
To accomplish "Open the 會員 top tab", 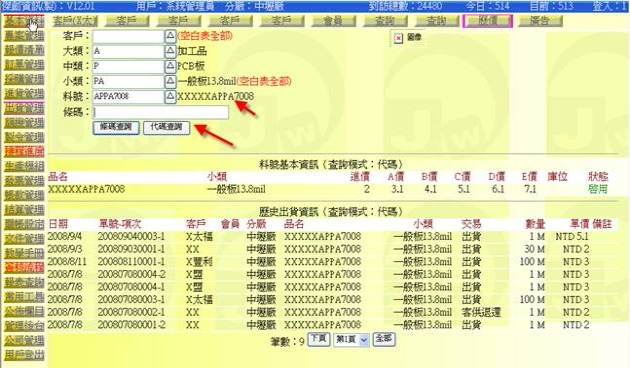I will 333,21.
